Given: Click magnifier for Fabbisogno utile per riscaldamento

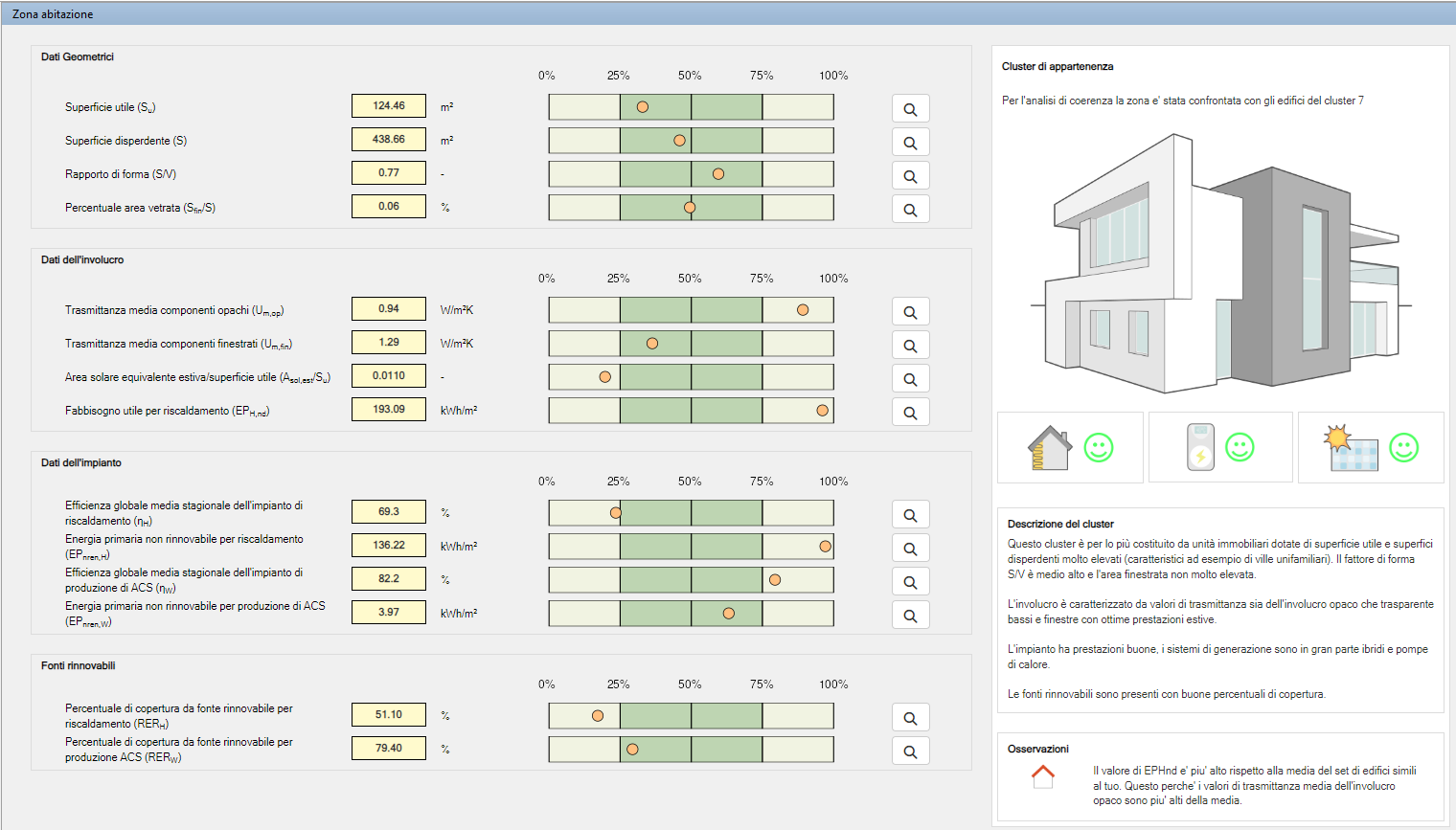Looking at the screenshot, I should coord(910,413).
